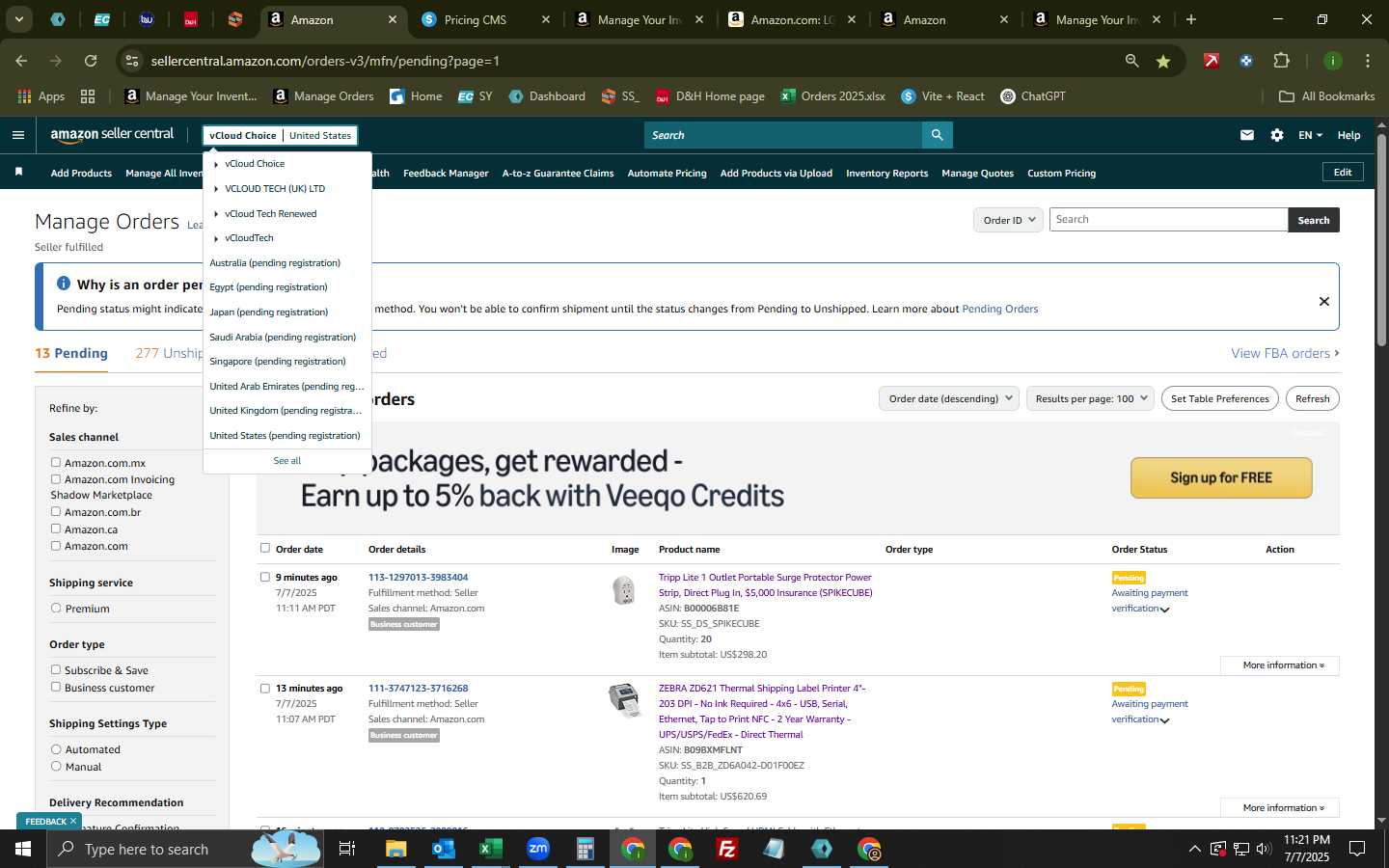1389x868 pixels.
Task: Click the bookmark flag icon in the nav bar
Action: (x=18, y=172)
